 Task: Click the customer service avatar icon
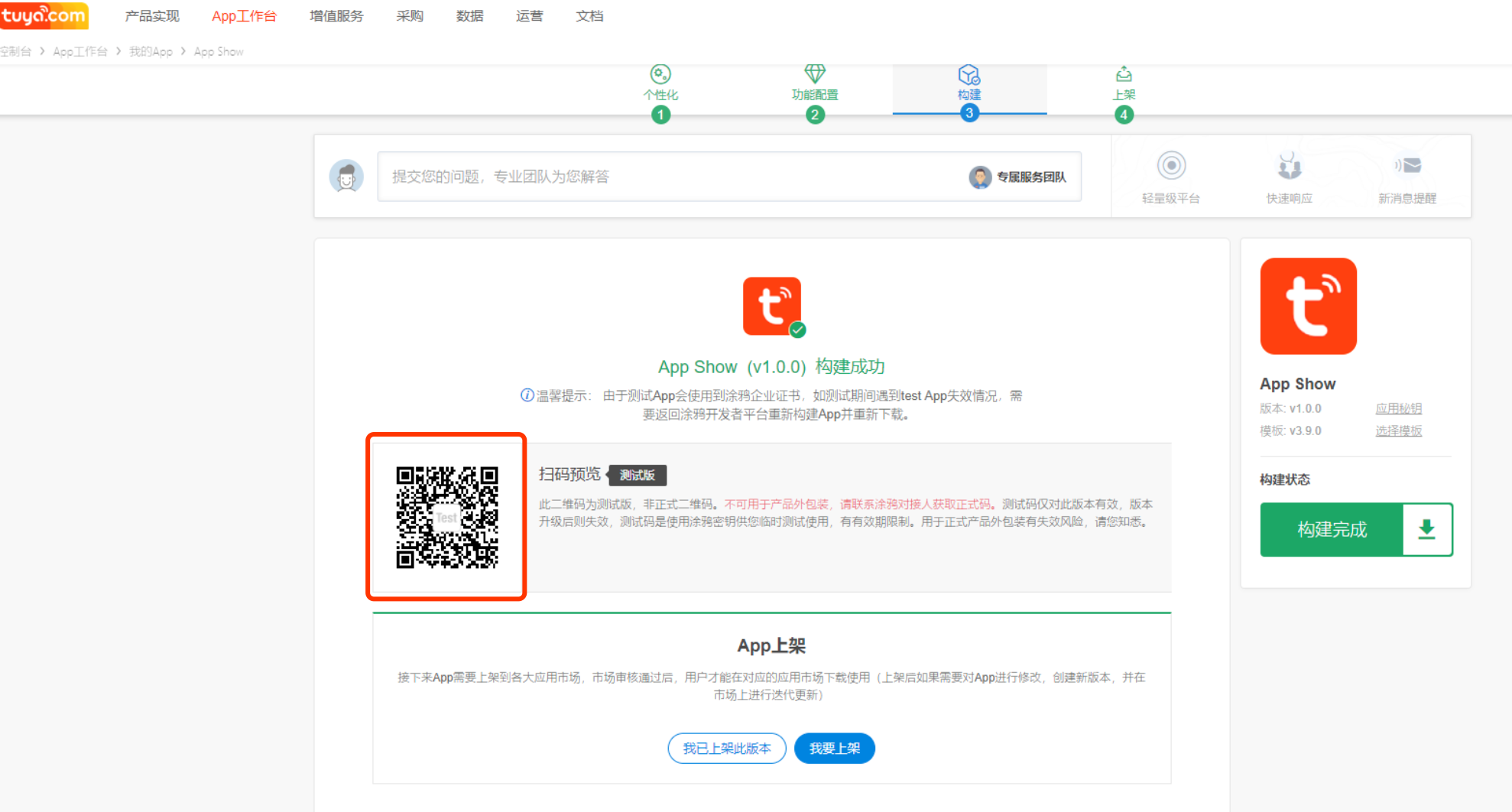(346, 177)
